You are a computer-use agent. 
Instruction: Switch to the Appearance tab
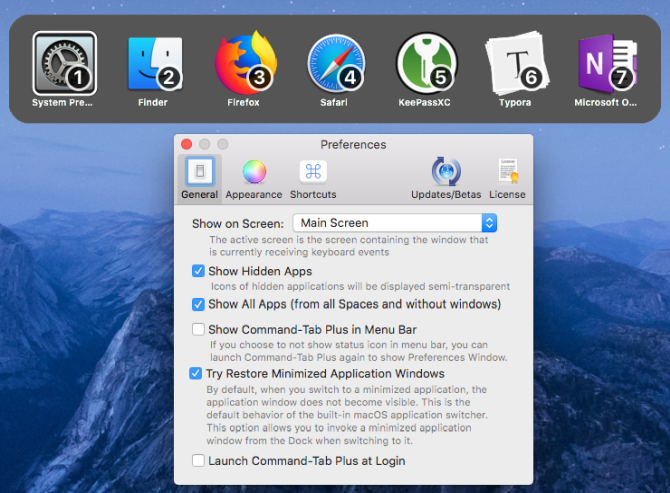[254, 177]
